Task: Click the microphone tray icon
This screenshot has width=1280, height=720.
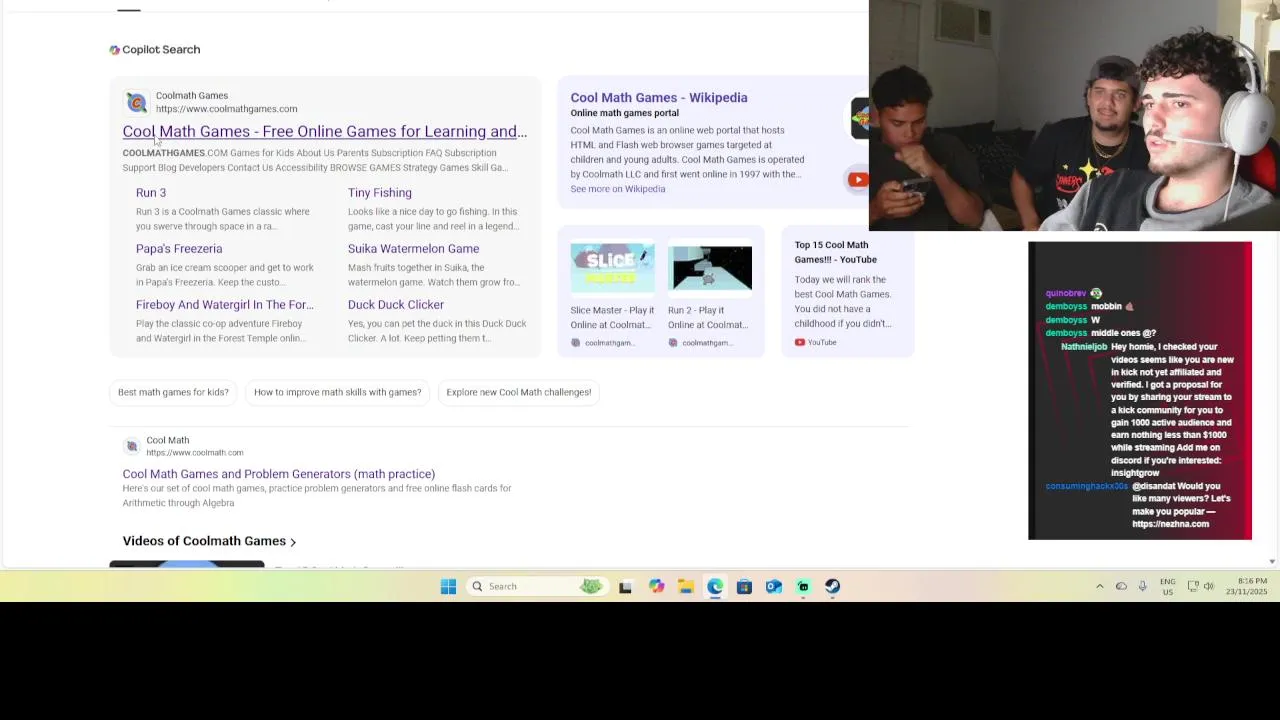Action: click(1142, 586)
